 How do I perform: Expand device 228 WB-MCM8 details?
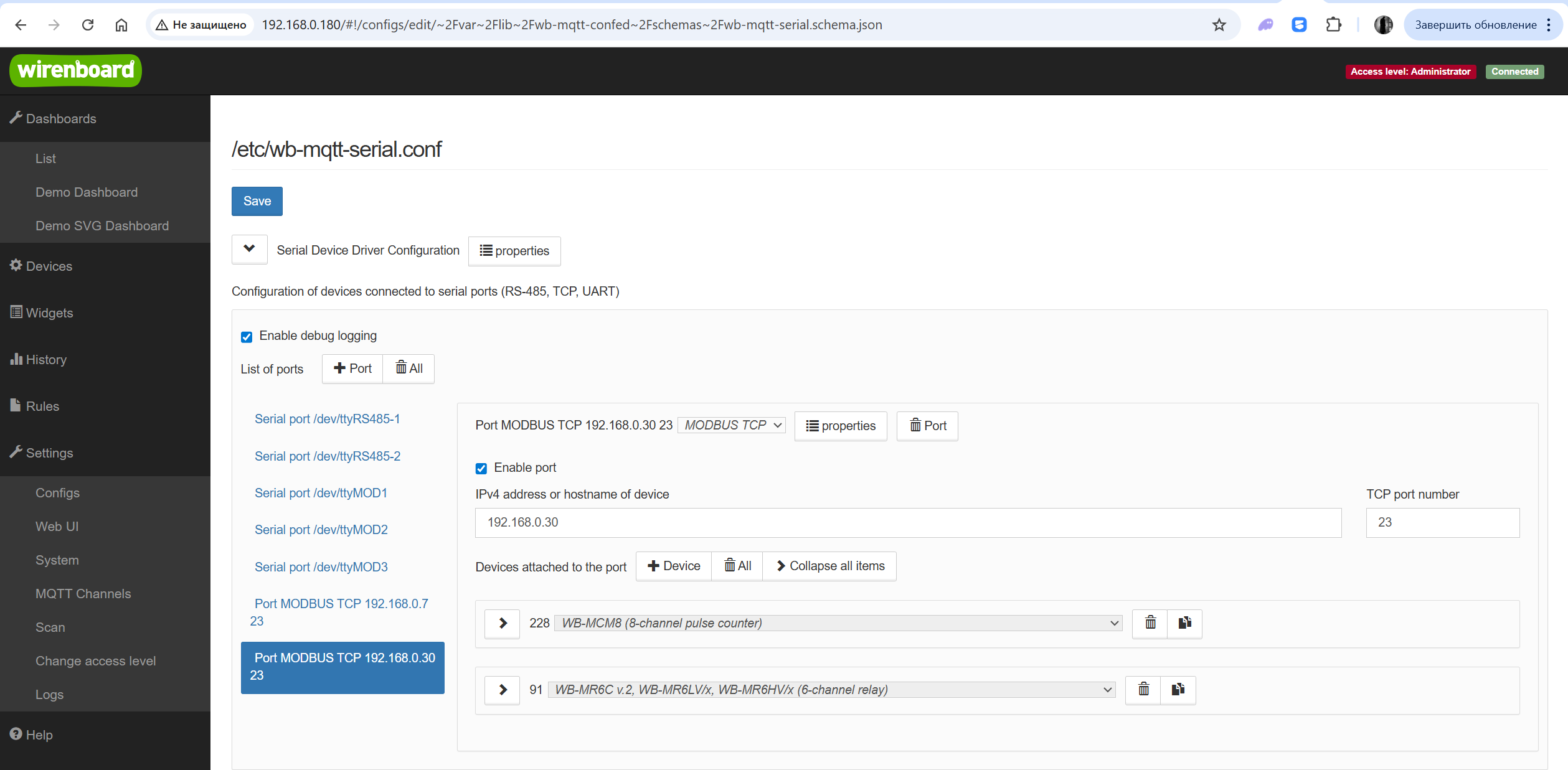coord(503,623)
